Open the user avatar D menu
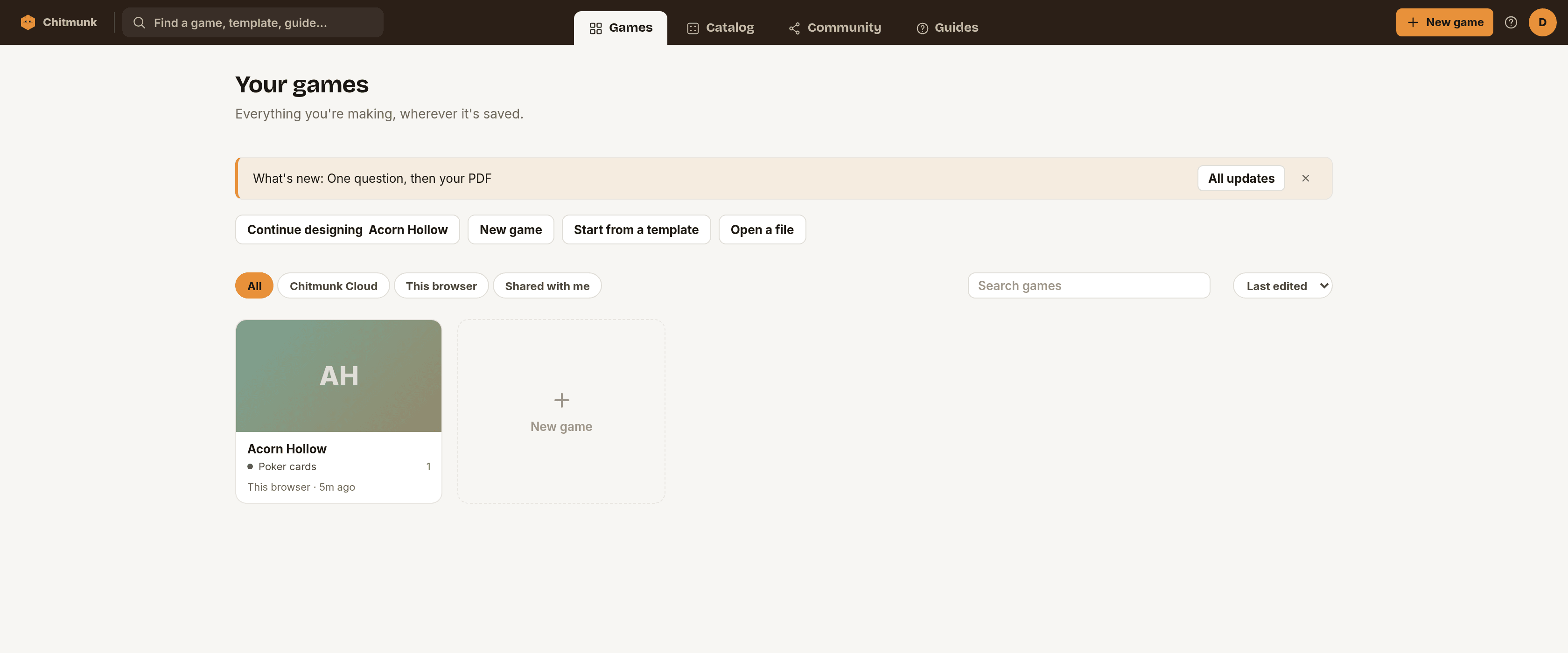 pos(1542,22)
